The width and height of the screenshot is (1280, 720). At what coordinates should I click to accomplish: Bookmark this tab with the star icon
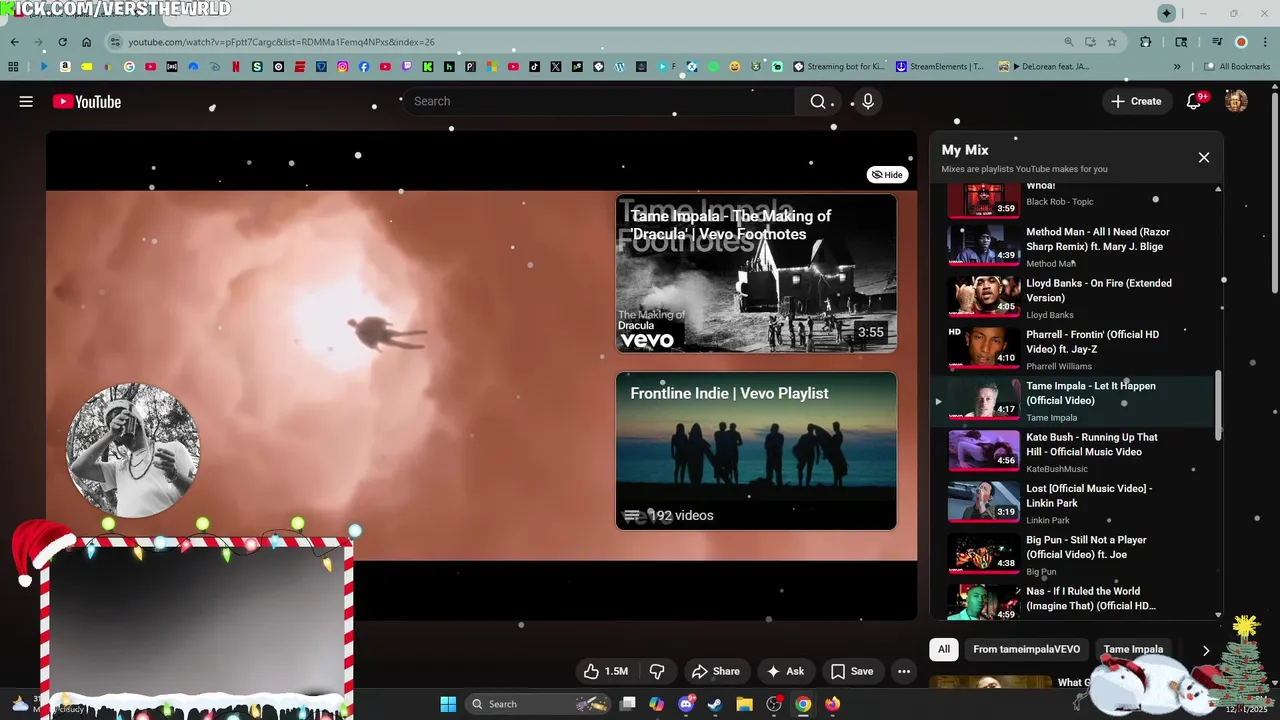point(1112,42)
